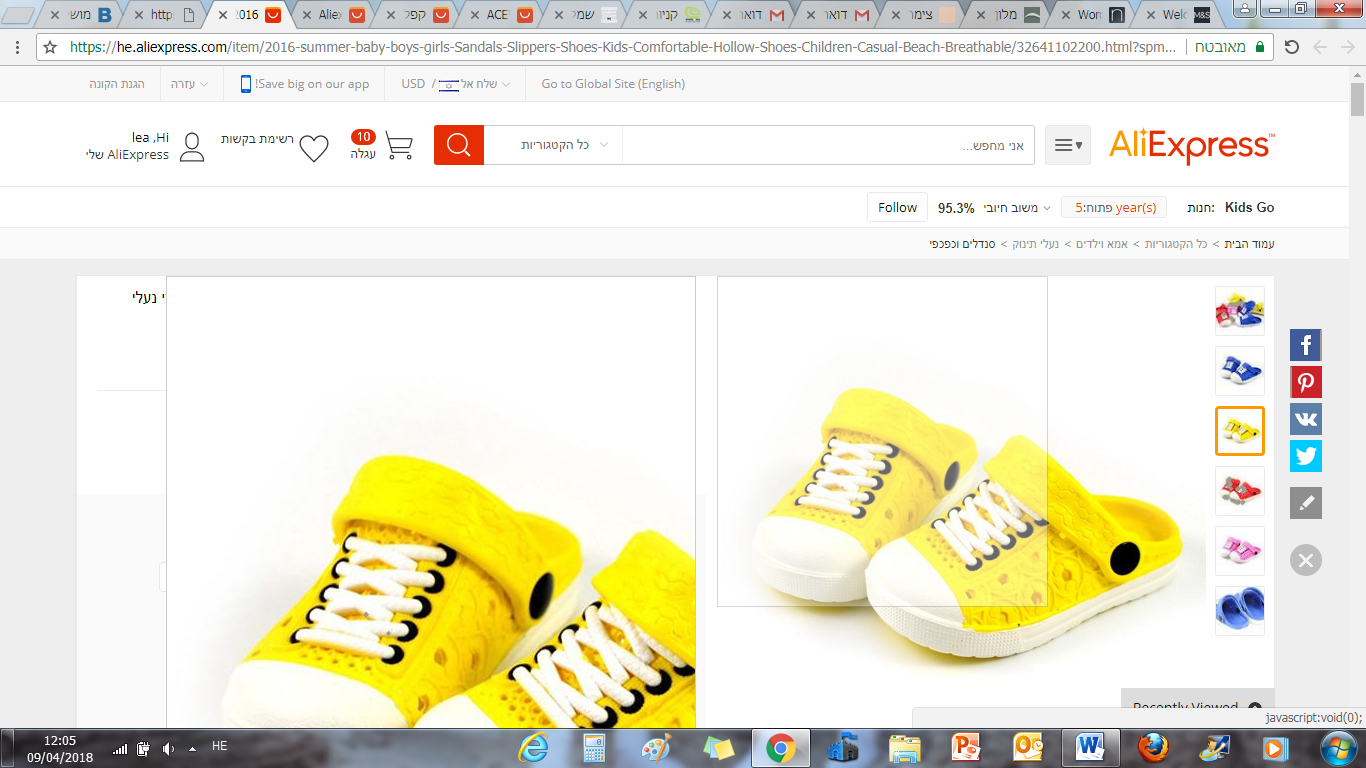Reload the page in Chrome
The image size is (1366, 768).
[1292, 47]
